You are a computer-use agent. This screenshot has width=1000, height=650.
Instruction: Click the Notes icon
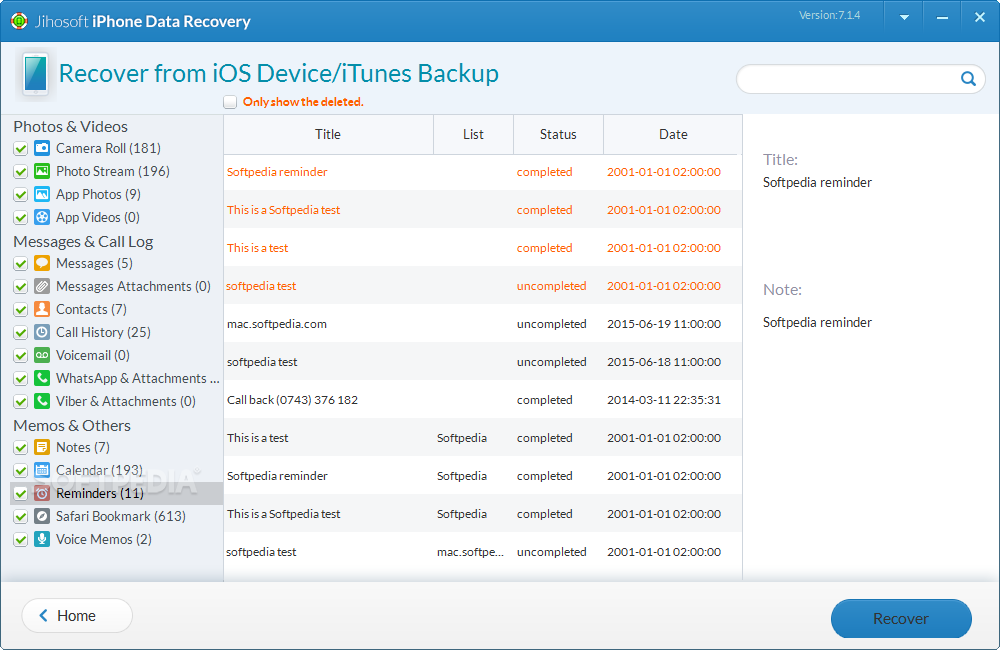42,447
